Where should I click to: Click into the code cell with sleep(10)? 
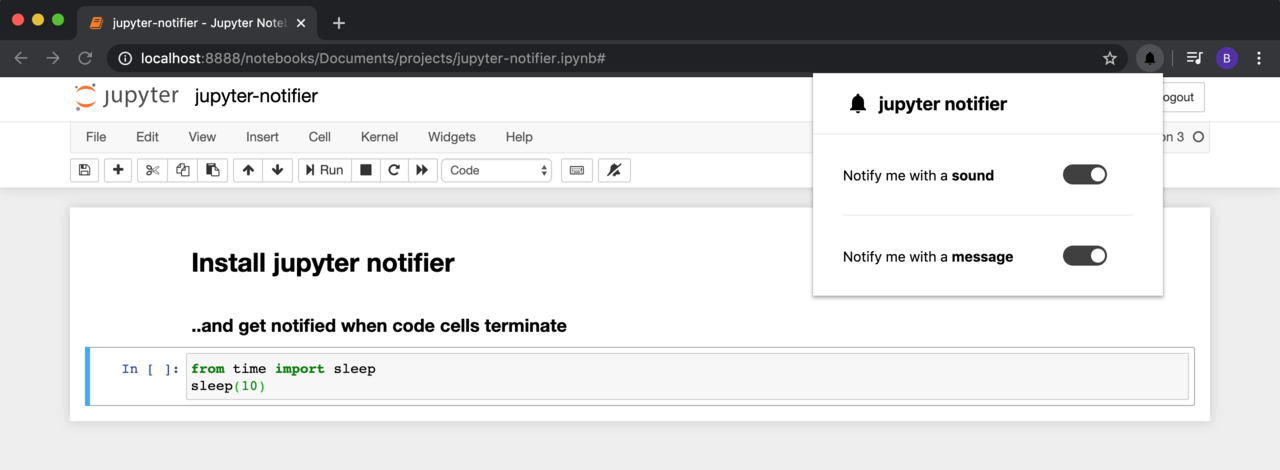pos(687,376)
